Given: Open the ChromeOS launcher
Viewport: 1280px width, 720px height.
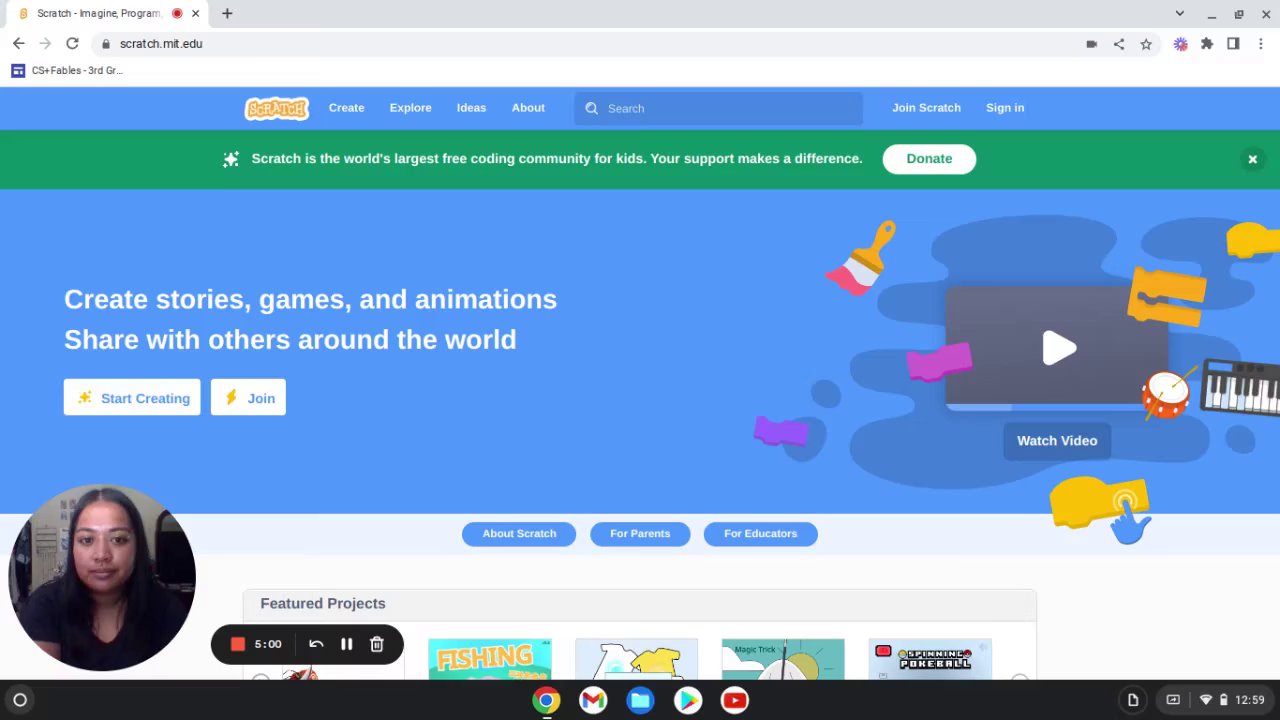Looking at the screenshot, I should [x=19, y=700].
